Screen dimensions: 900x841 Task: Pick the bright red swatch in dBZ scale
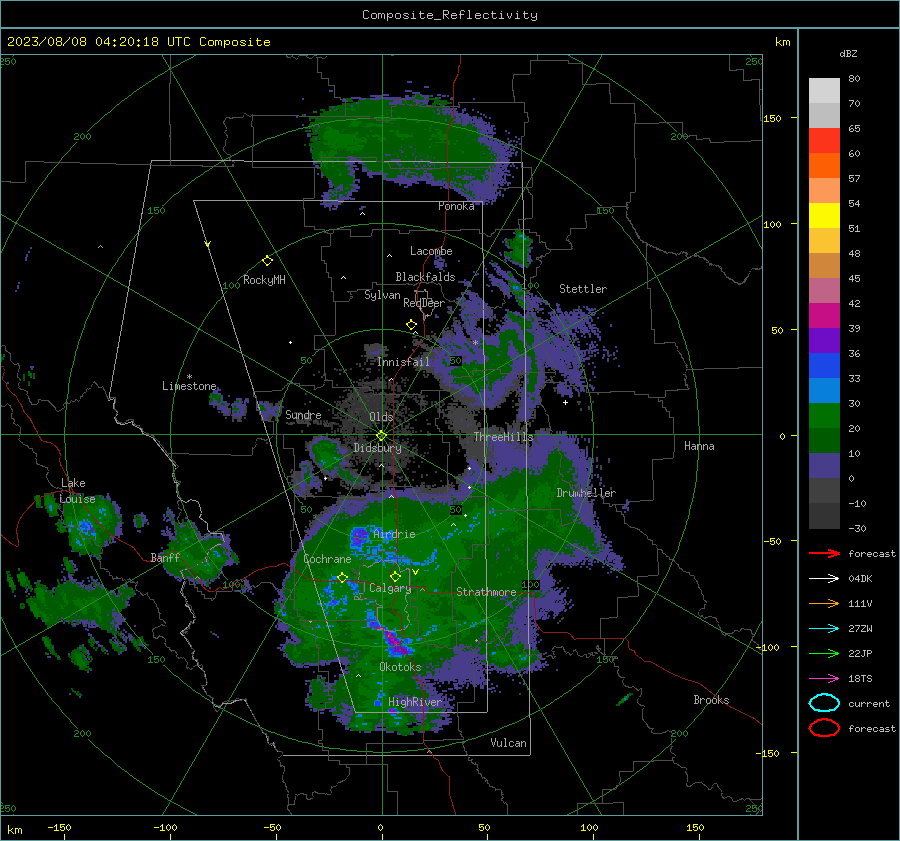click(x=824, y=141)
